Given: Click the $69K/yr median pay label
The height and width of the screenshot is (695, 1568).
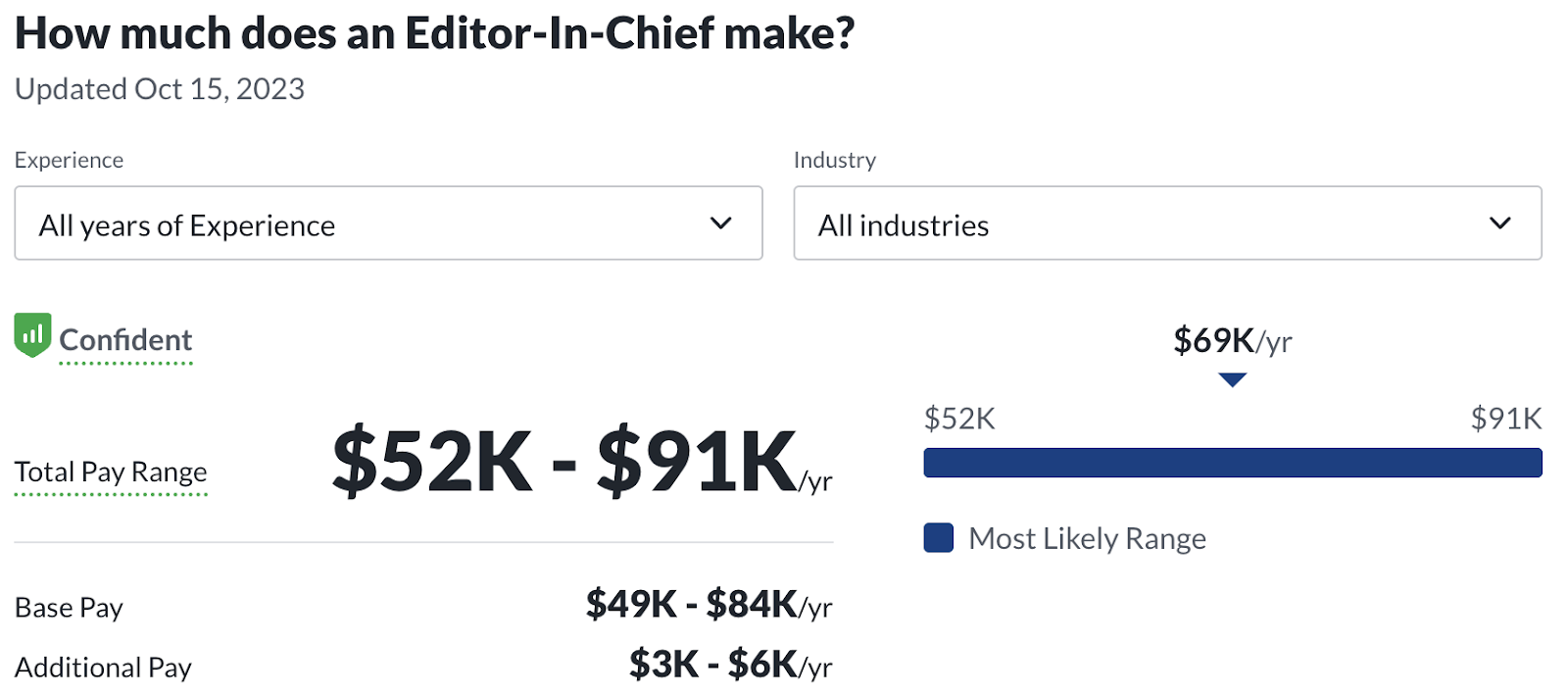Looking at the screenshot, I should 1232,341.
